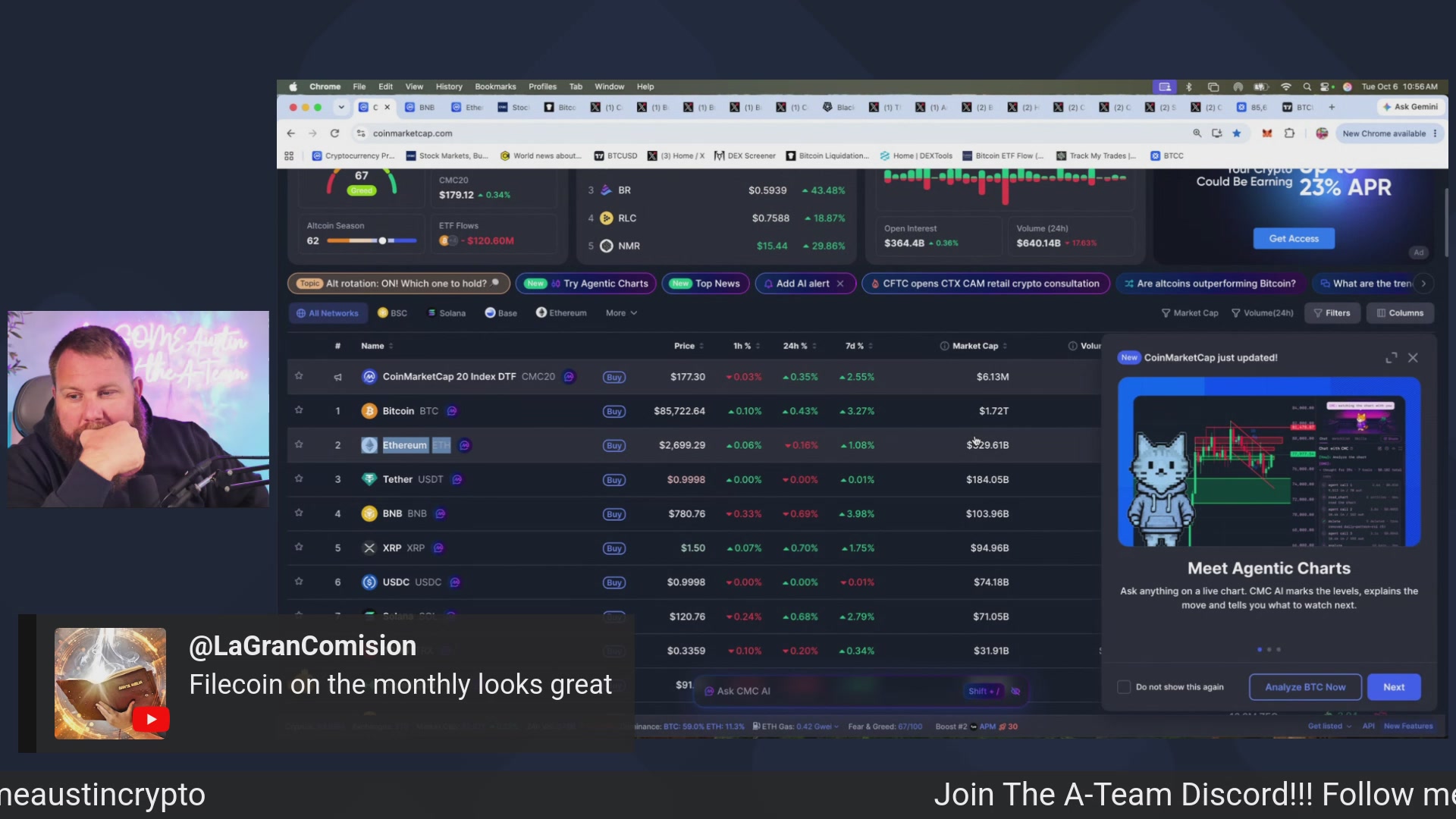Star the Ethereum row for watchlist
Image resolution: width=1456 pixels, height=819 pixels.
pyautogui.click(x=299, y=444)
